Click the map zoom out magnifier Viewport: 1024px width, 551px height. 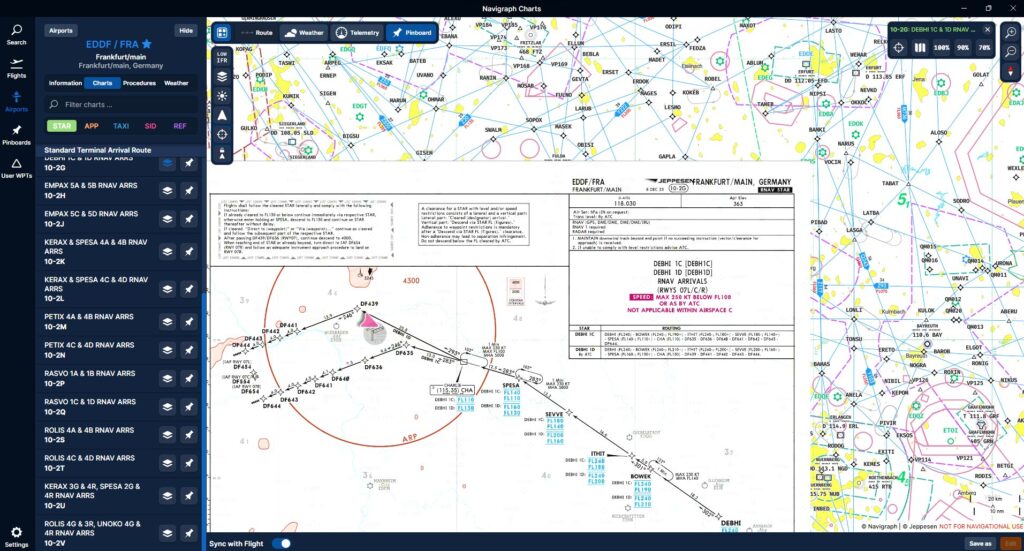[1011, 52]
